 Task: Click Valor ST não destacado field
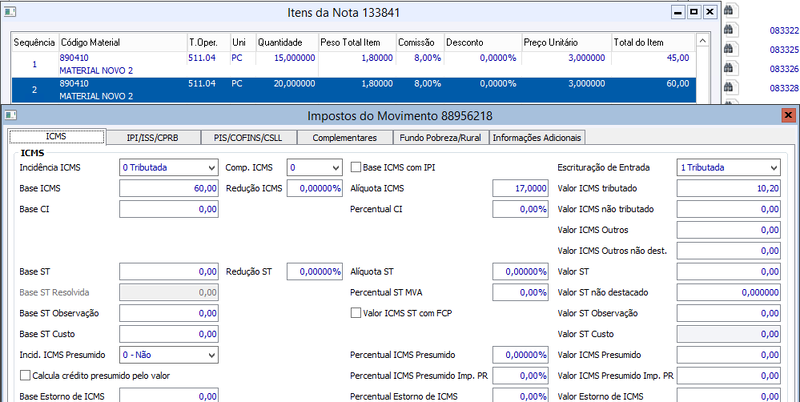pos(729,292)
